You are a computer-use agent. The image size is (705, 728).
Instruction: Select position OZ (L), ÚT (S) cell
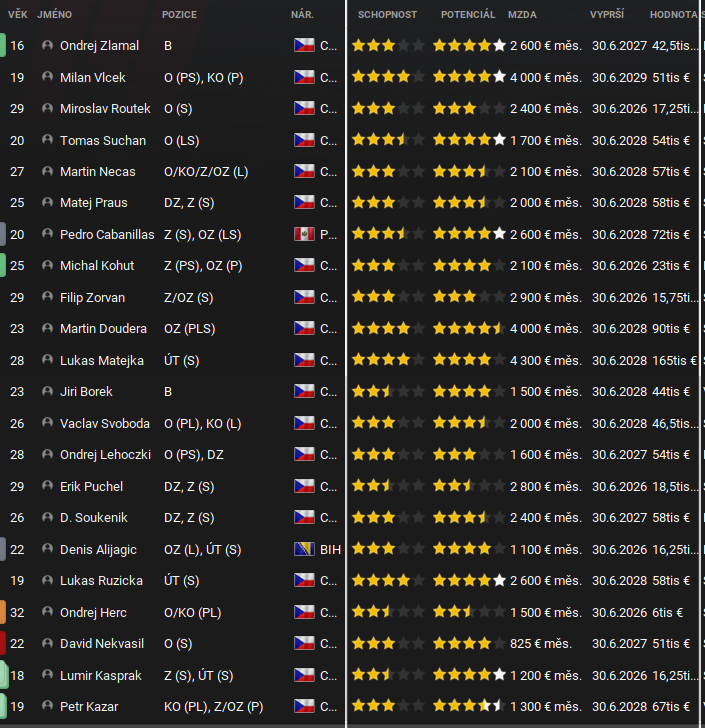[202, 549]
